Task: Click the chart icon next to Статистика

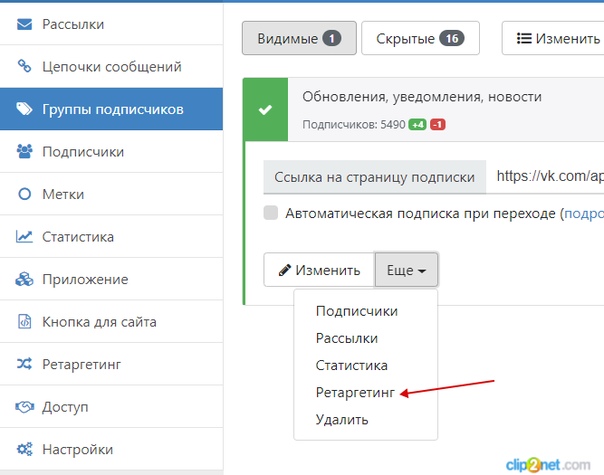Action: [24, 237]
